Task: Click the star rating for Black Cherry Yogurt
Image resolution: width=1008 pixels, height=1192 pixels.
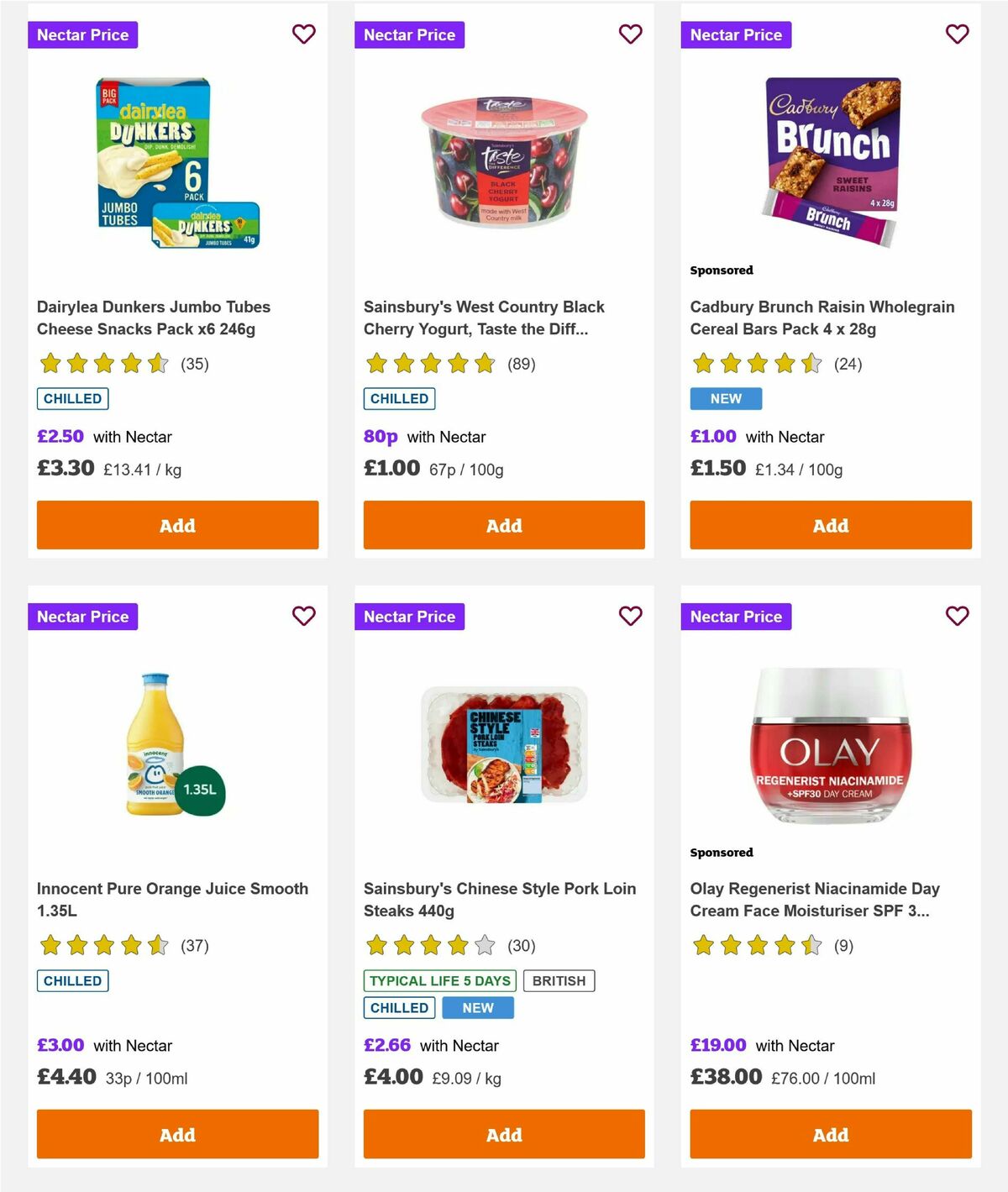Action: (430, 364)
